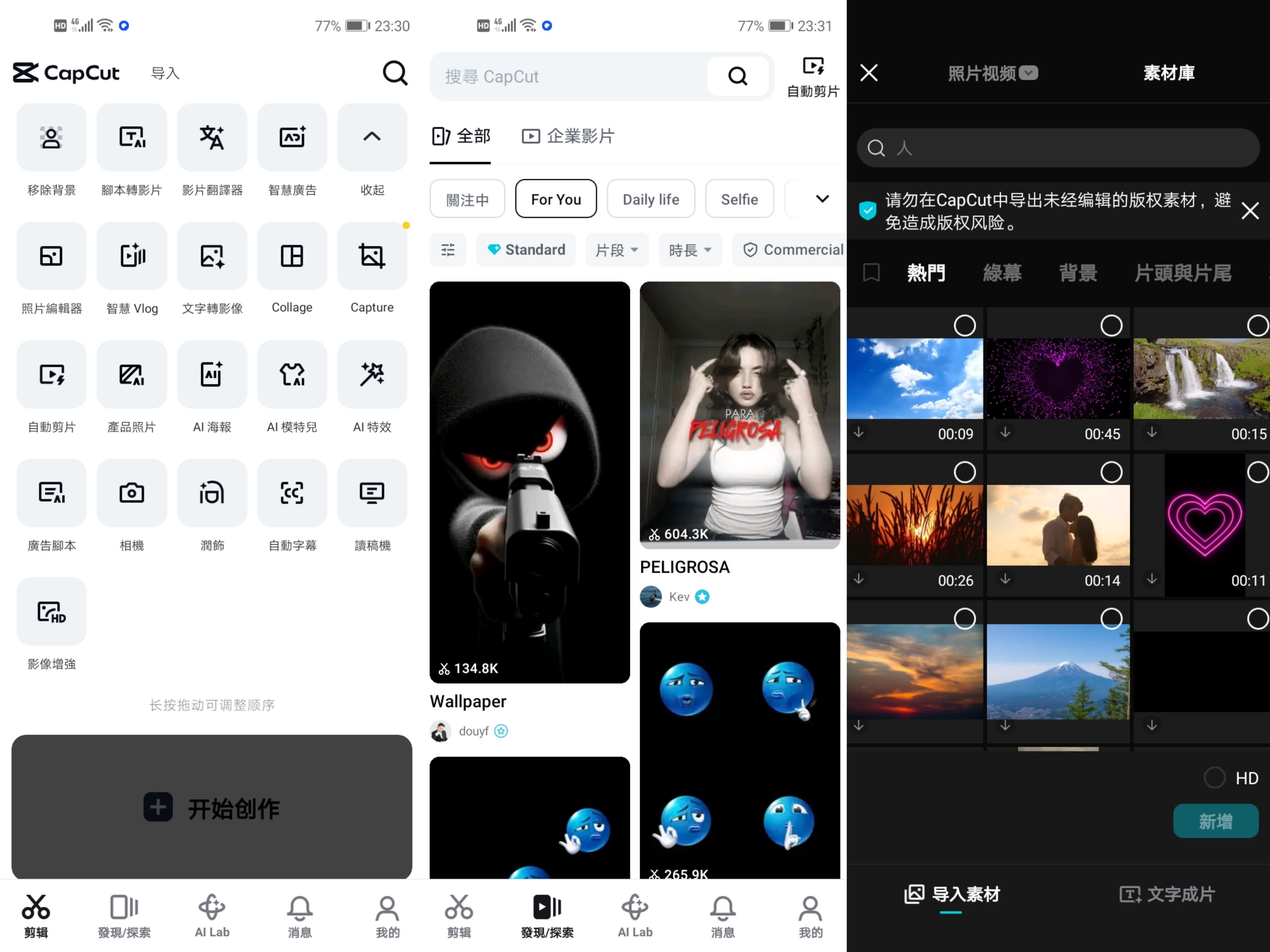1270x952 pixels.
Task: Select the neon heart clip circle
Action: pyautogui.click(x=1257, y=472)
